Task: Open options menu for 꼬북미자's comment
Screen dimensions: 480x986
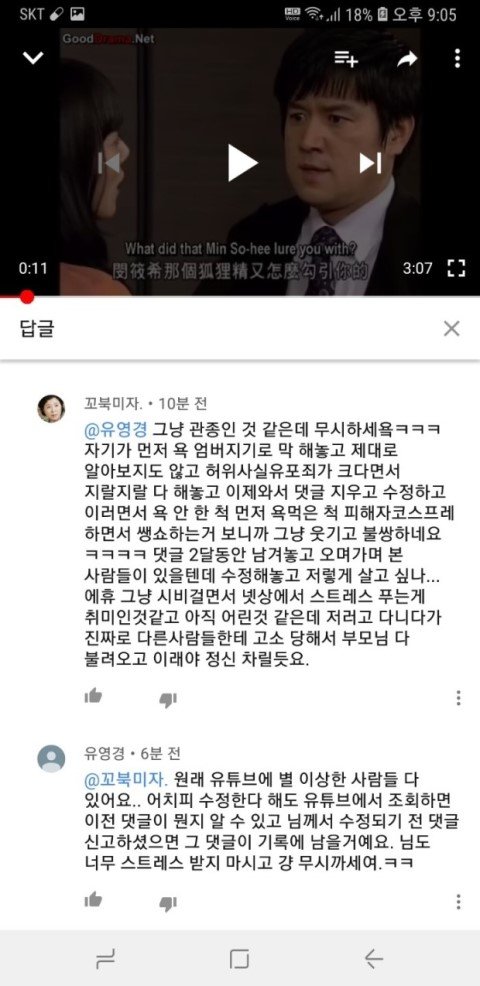Action: (x=459, y=697)
